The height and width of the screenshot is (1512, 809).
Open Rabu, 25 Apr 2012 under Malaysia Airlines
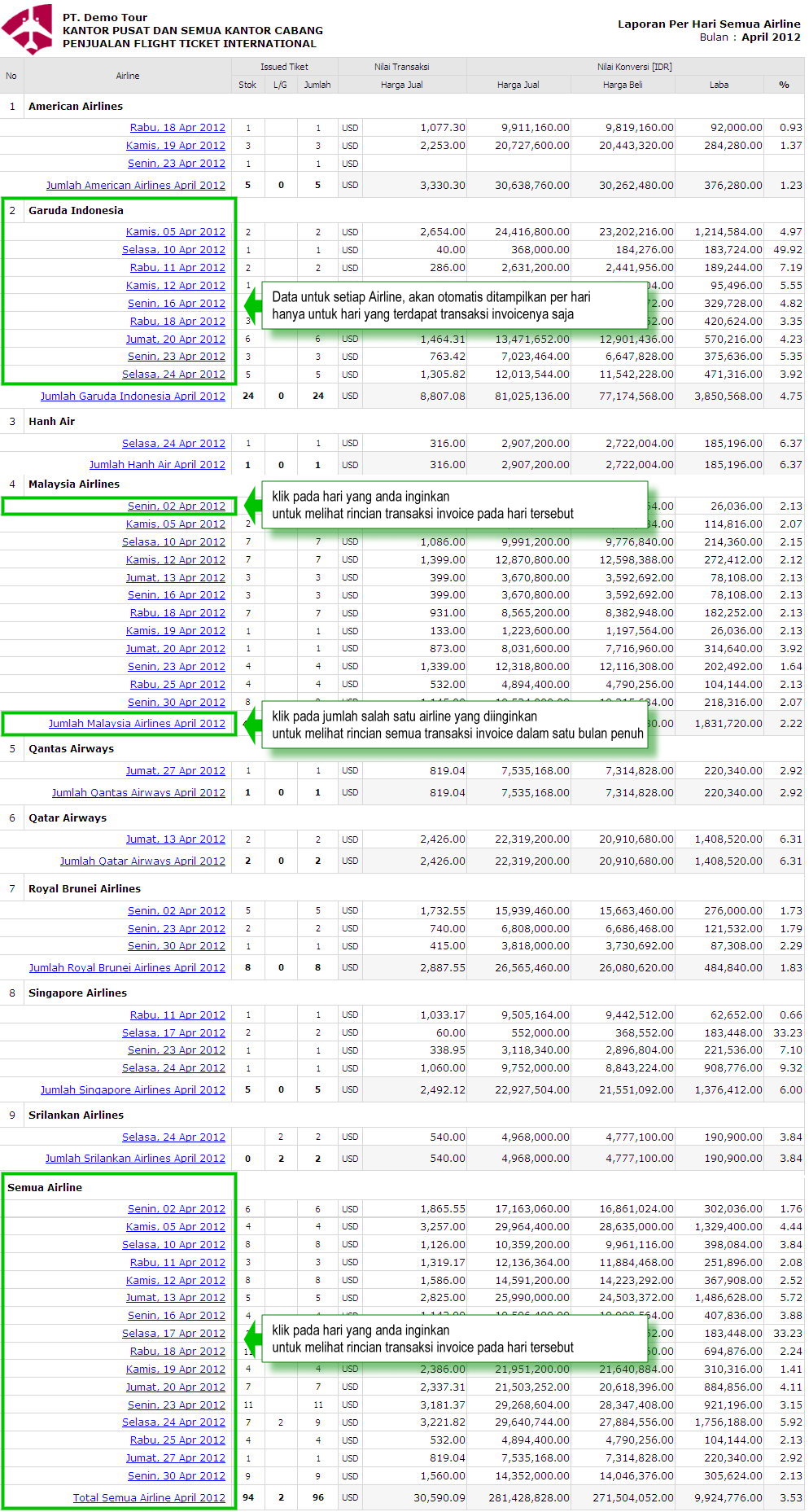pos(177,685)
